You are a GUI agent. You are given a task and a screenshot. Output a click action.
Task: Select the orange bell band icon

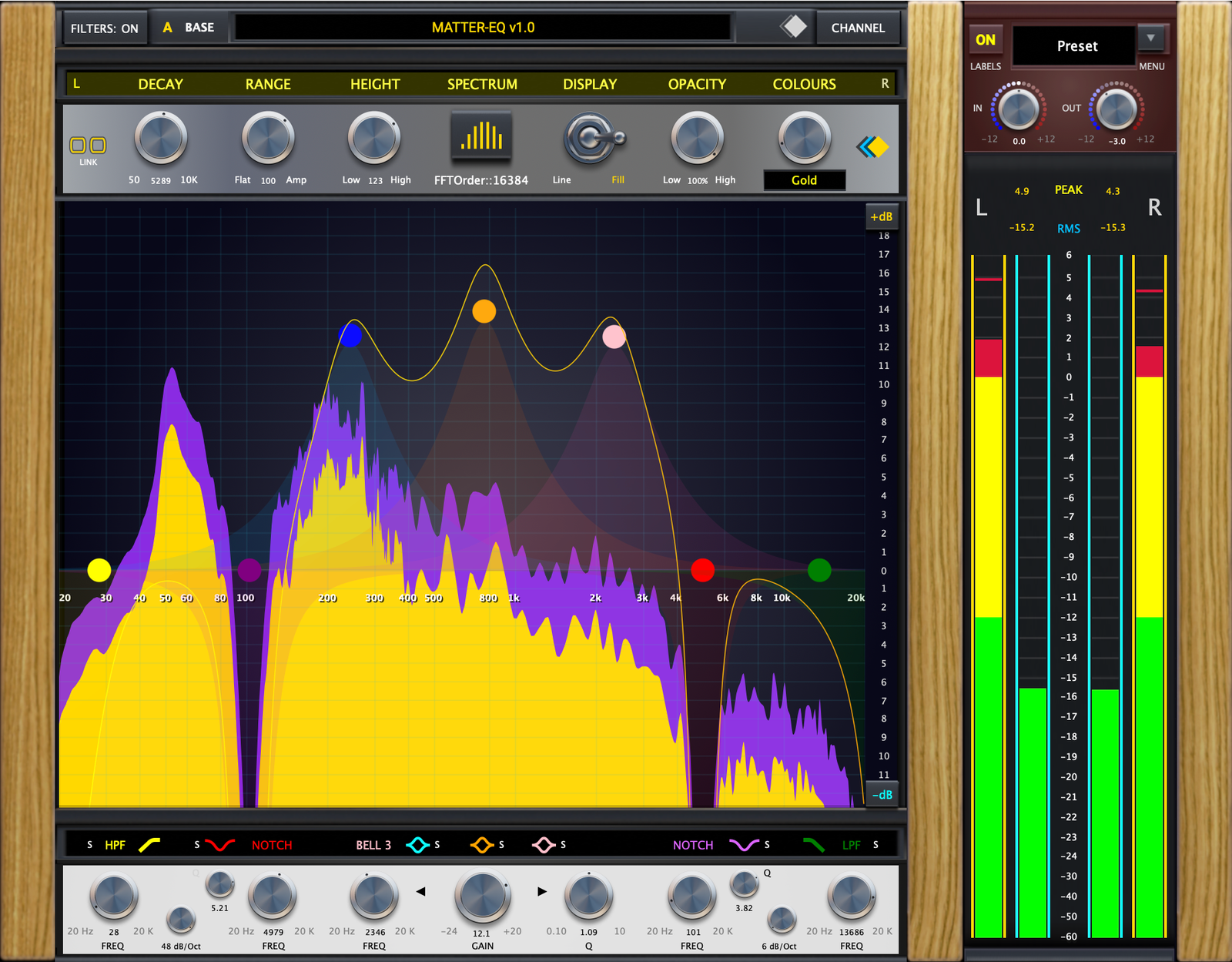pos(482,845)
